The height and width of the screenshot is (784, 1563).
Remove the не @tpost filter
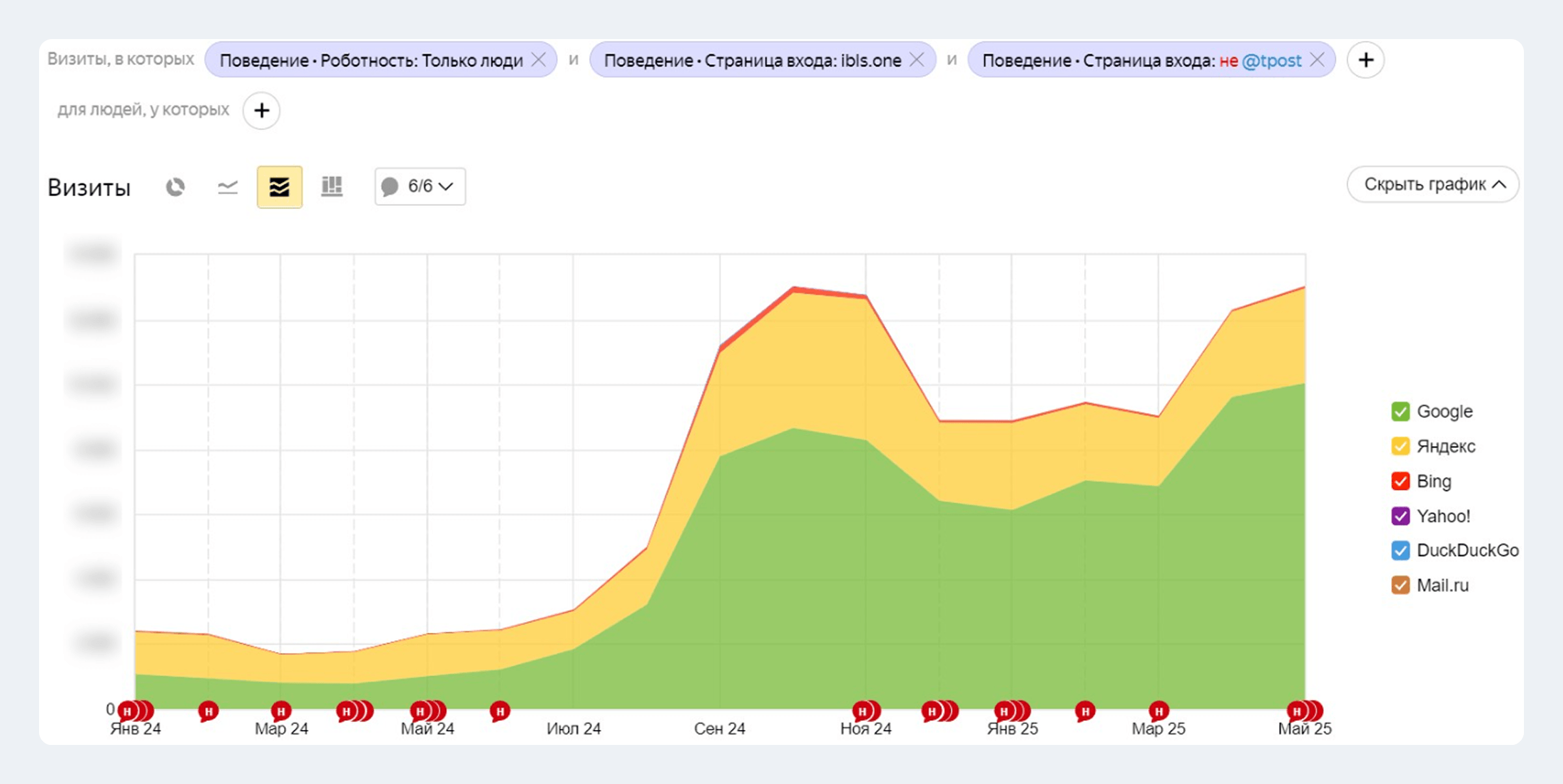[1317, 60]
